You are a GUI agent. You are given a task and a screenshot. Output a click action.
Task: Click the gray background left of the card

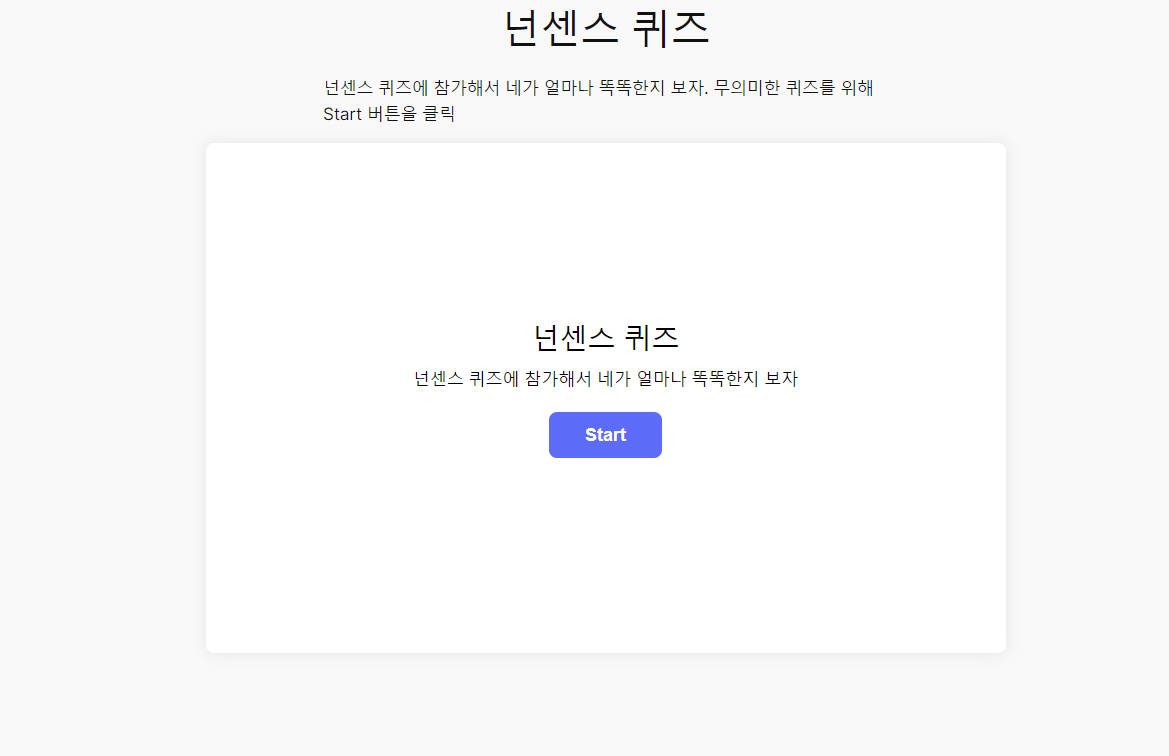click(100, 400)
